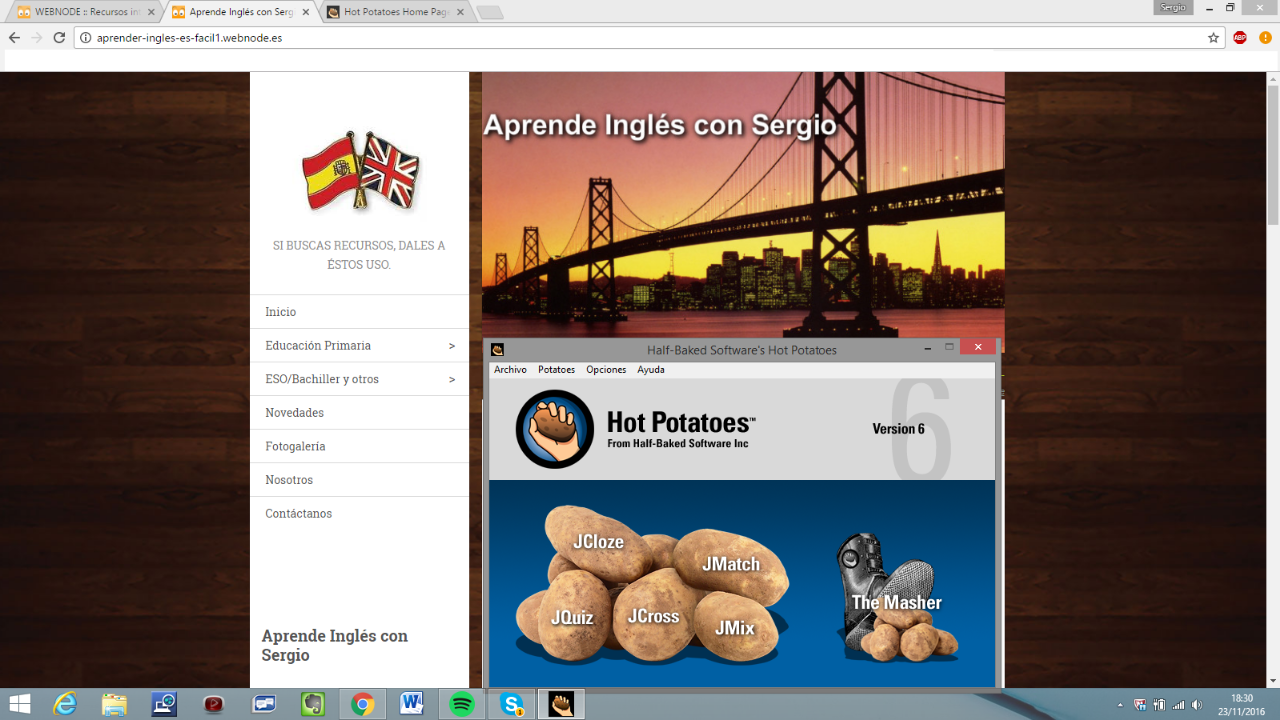Click the browser address bar
Viewport: 1280px width, 720px height.
[x=640, y=38]
